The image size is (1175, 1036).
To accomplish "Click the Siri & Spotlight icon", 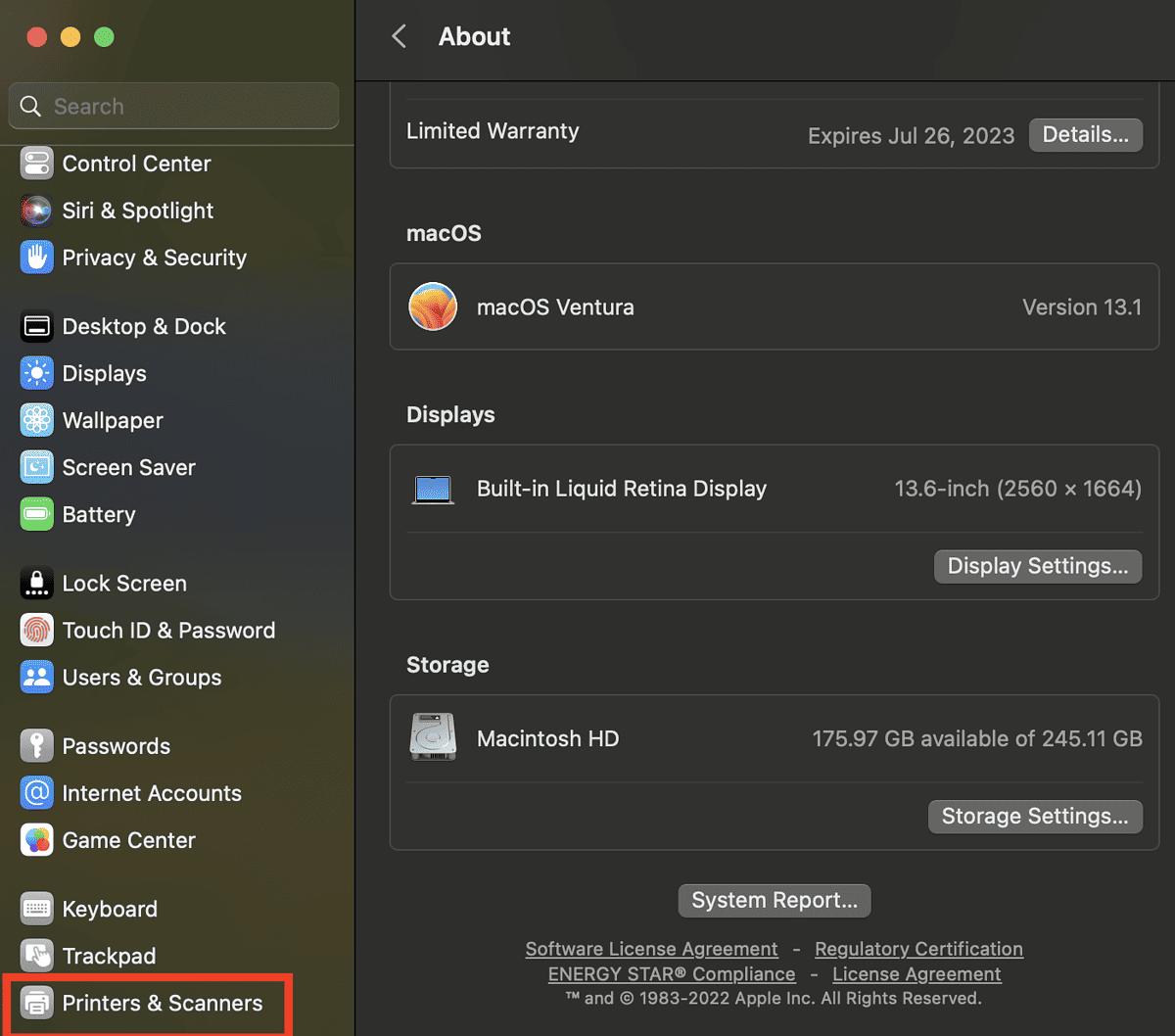I will (36, 211).
